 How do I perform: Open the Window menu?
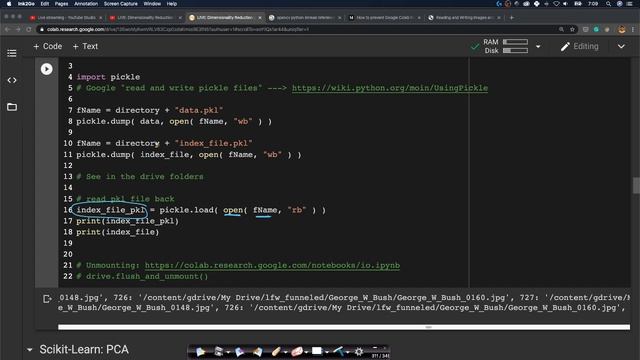tap(152, 4)
